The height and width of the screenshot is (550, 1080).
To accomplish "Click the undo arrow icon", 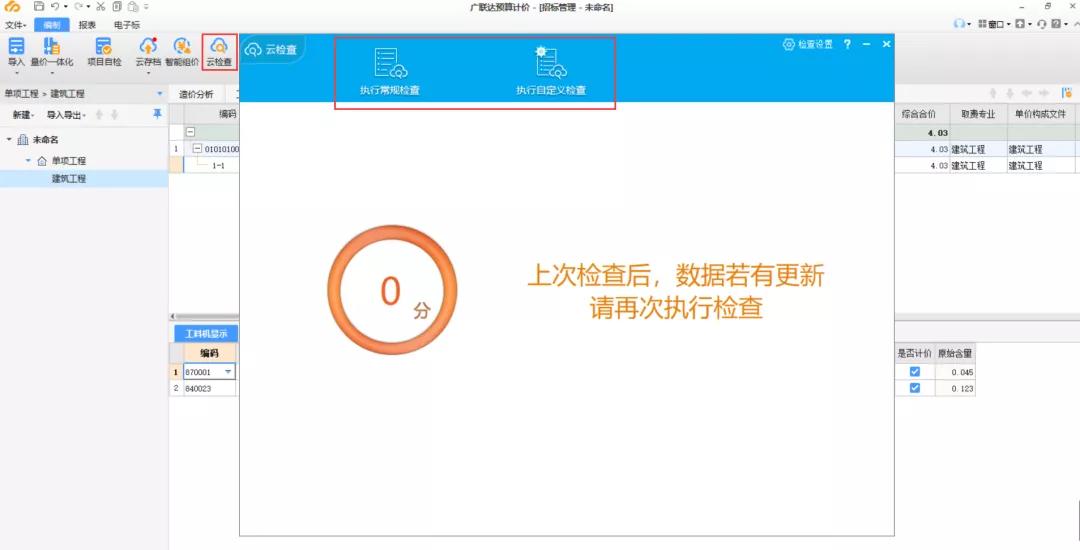I will click(55, 7).
